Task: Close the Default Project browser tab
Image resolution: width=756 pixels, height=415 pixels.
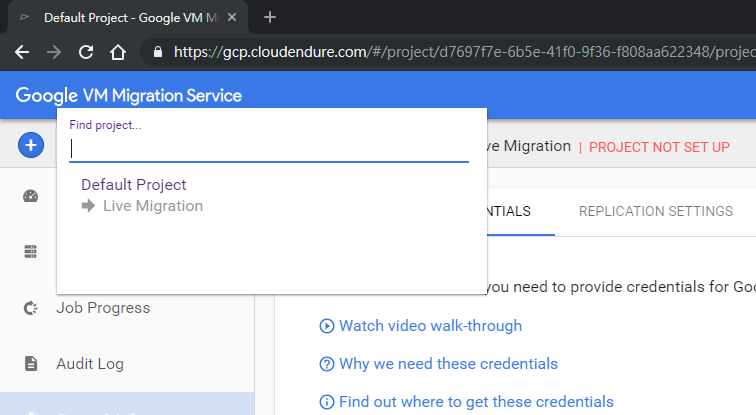Action: pos(232,17)
